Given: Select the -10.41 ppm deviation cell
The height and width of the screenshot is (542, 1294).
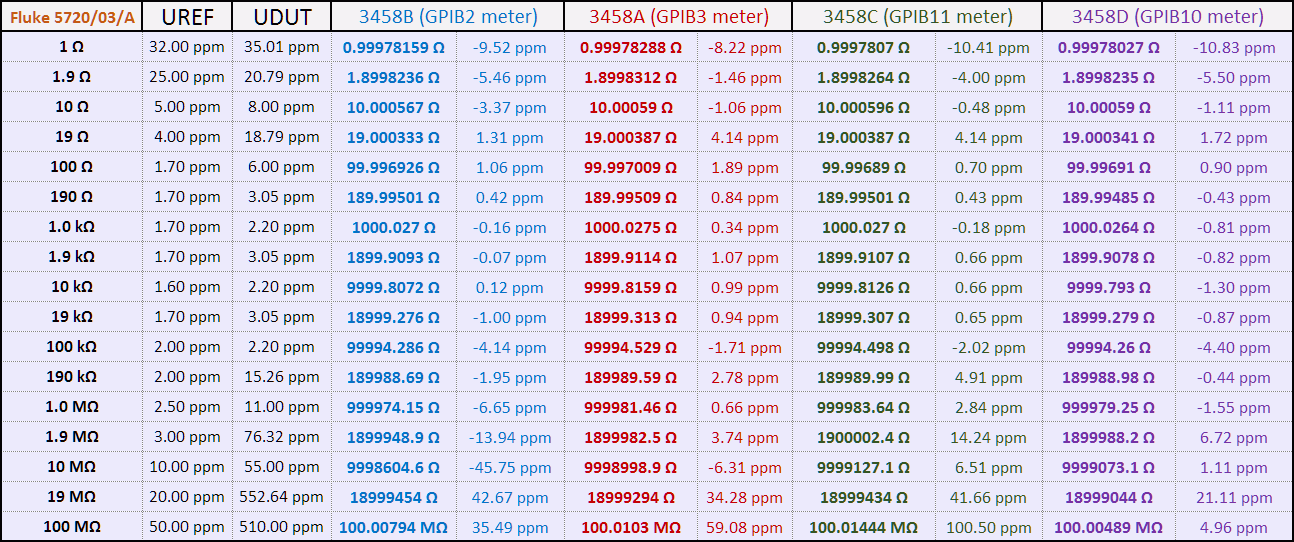Looking at the screenshot, I should (x=988, y=48).
